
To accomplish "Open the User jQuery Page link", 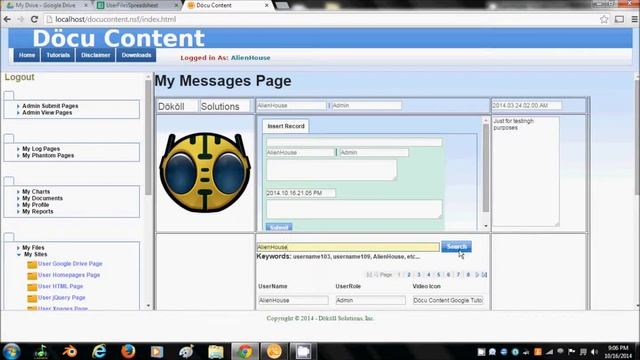I will tap(62, 298).
